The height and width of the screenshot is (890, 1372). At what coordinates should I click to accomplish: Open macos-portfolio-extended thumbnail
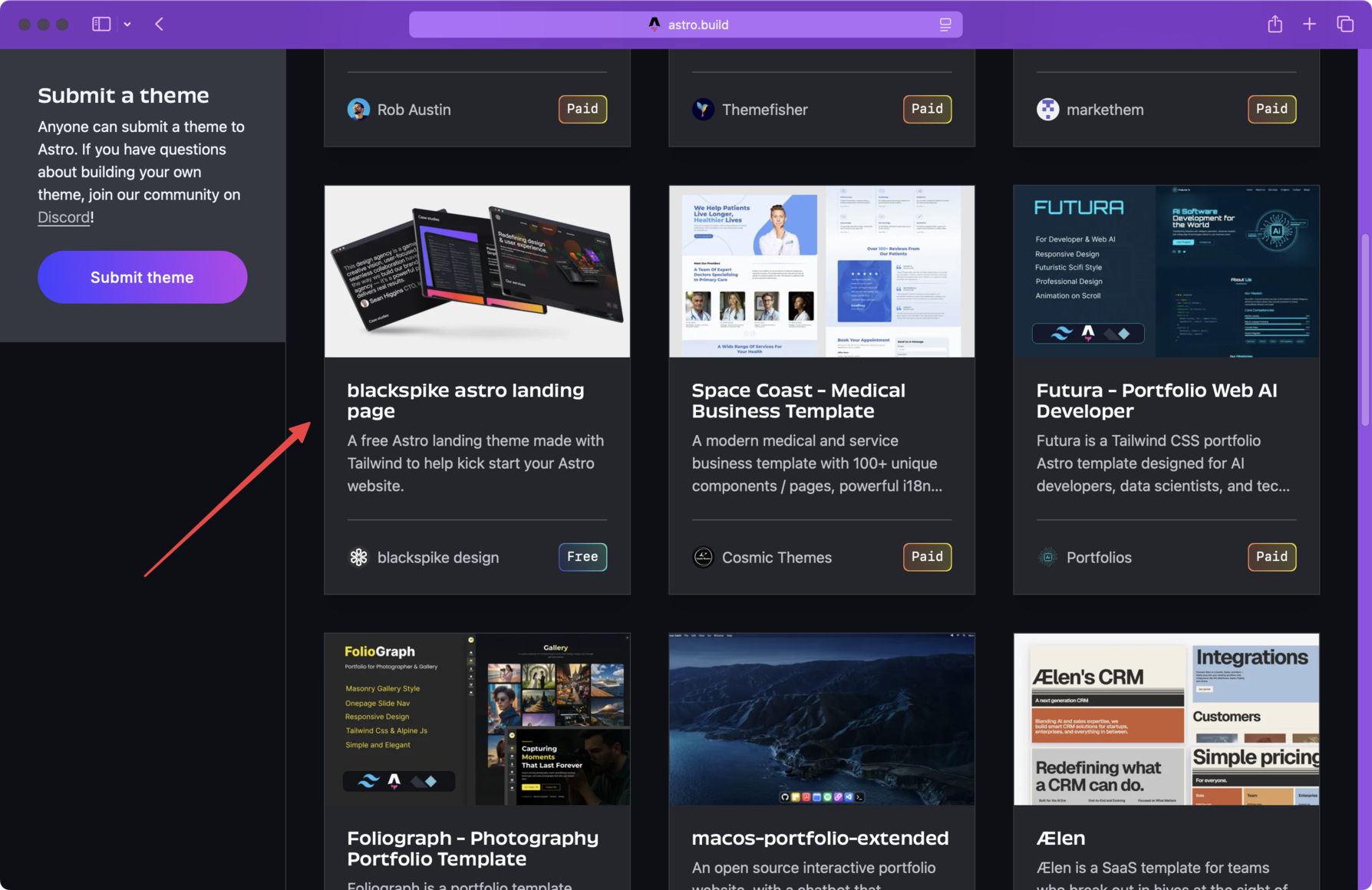pos(822,719)
